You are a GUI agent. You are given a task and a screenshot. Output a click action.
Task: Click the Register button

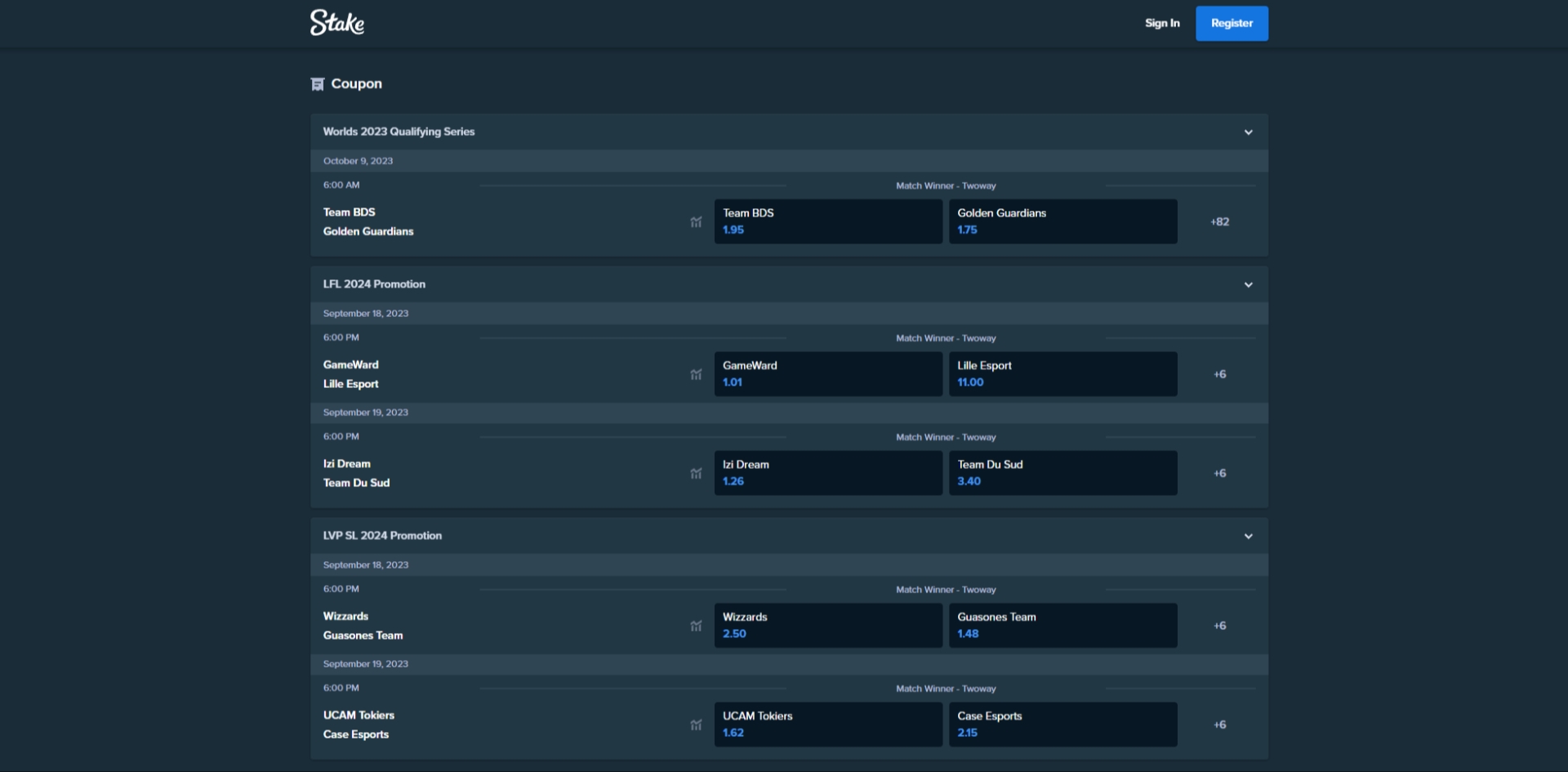[x=1232, y=23]
